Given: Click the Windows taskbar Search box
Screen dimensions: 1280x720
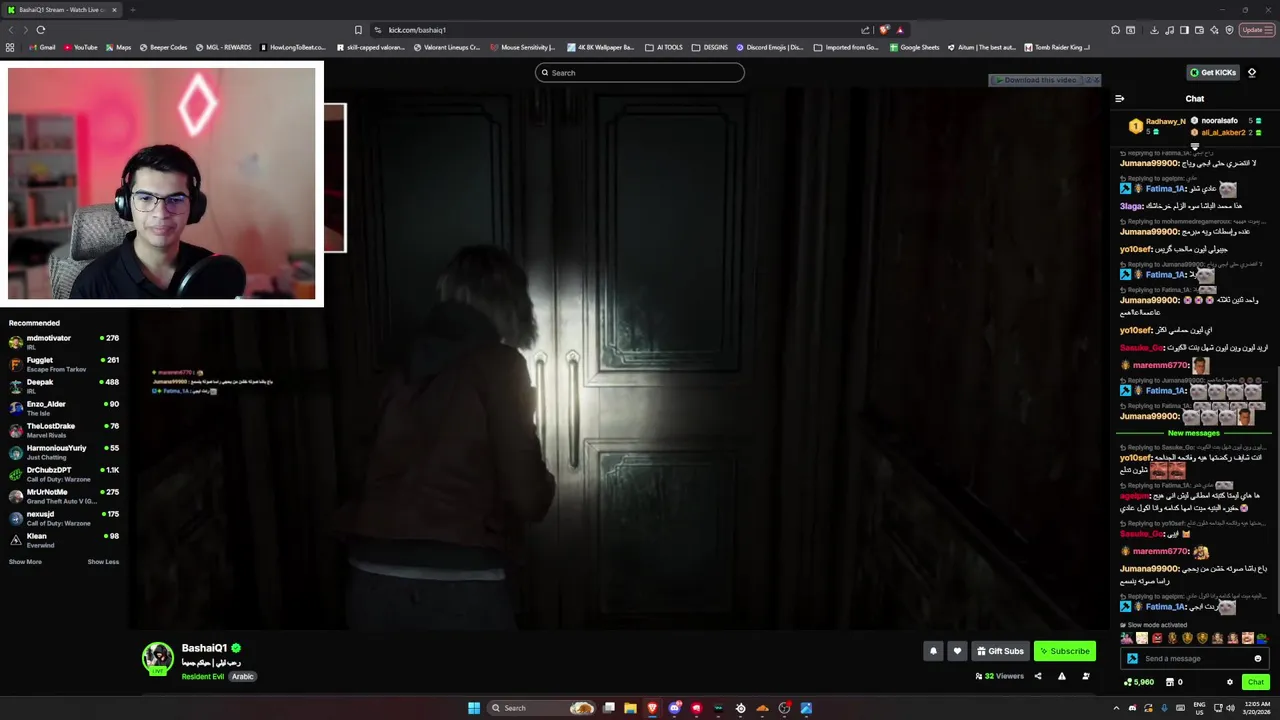Looking at the screenshot, I should 541,708.
